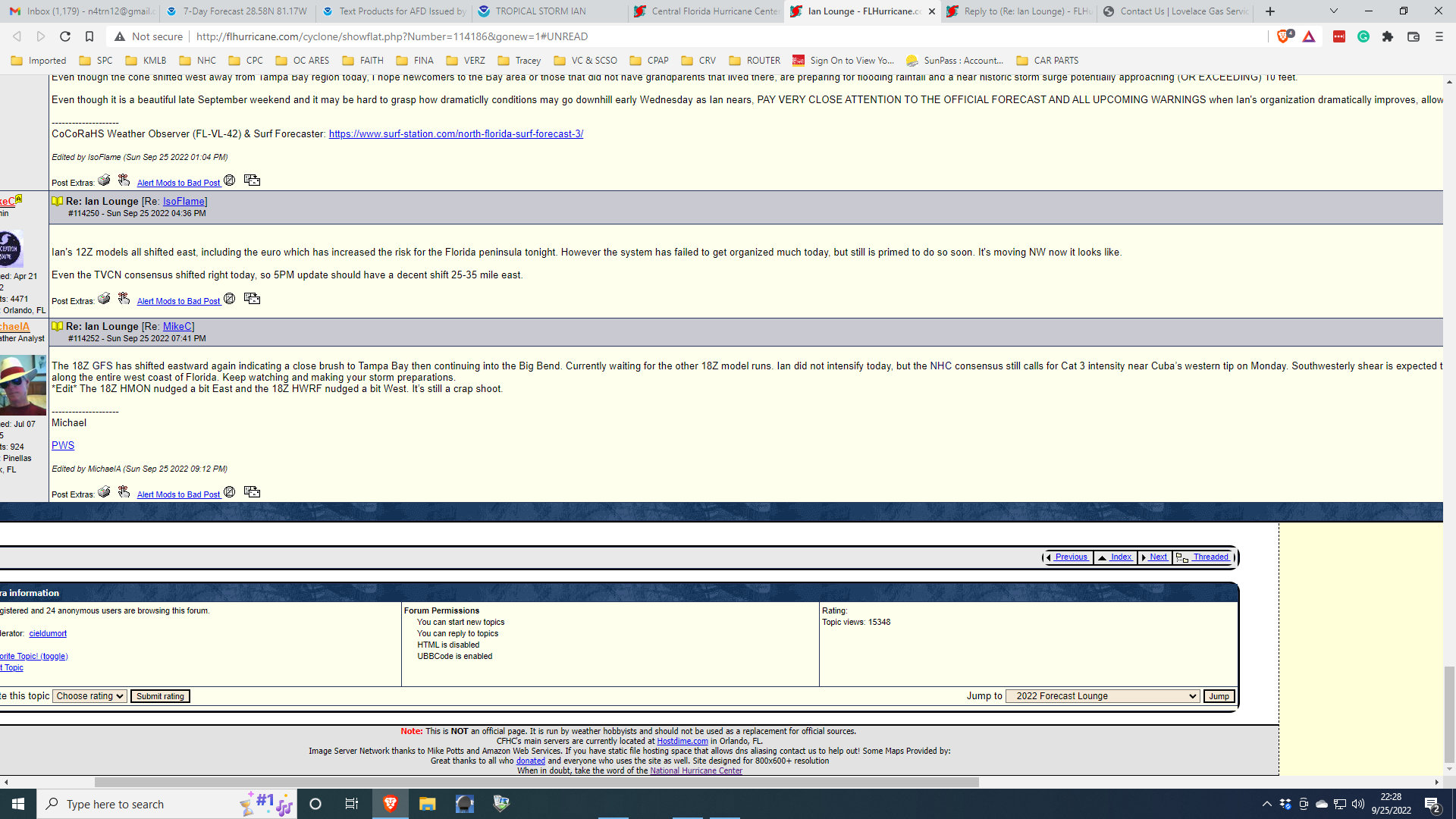Click the reminder finger icon under MichaelA's post
The height and width of the screenshot is (819, 1456).
[x=124, y=492]
